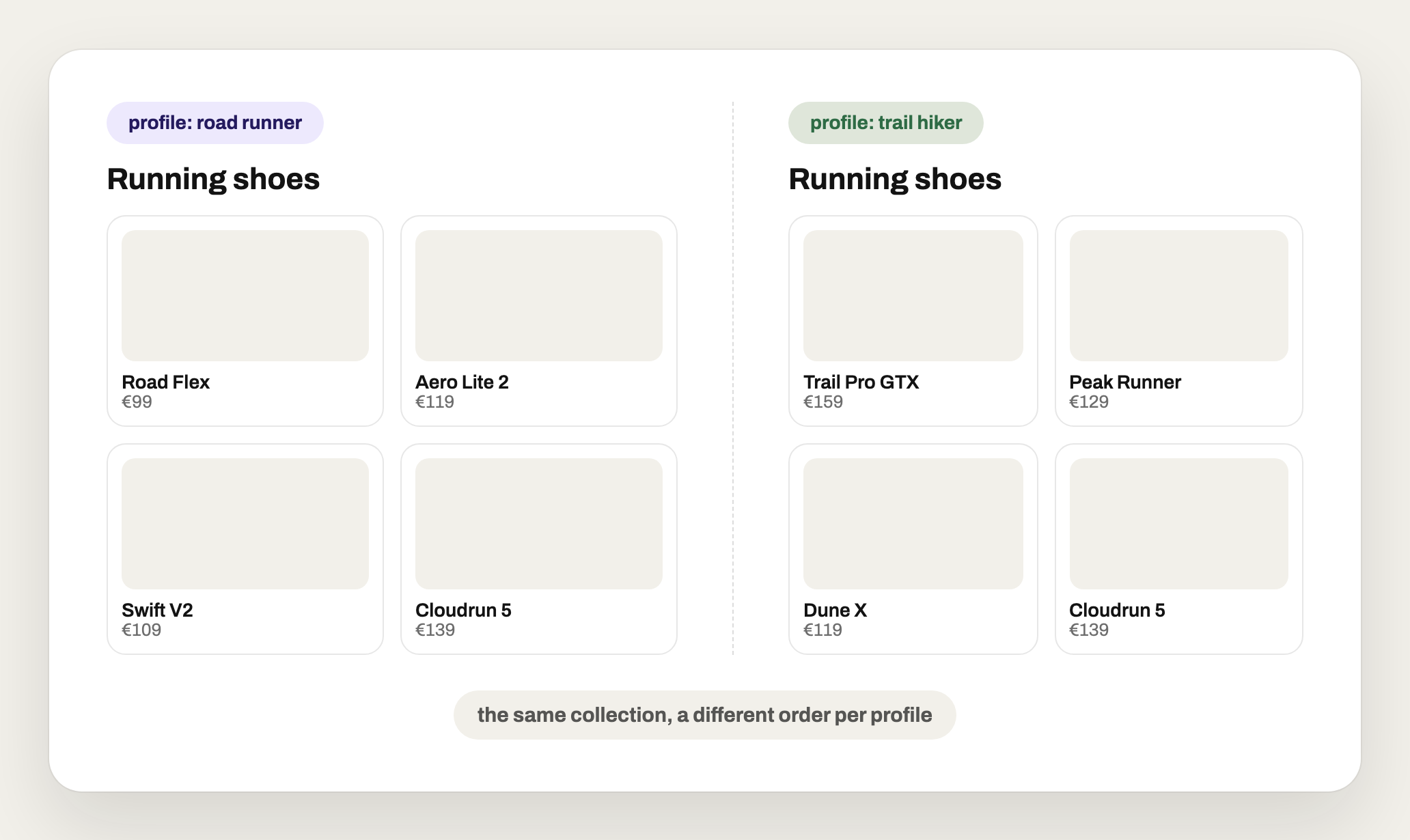Select the 'Peak Runner' product name
1410x840 pixels.
(x=1125, y=382)
